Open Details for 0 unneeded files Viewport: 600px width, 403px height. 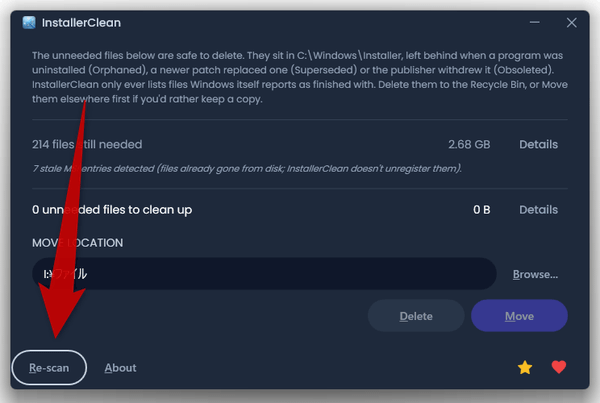tap(538, 210)
